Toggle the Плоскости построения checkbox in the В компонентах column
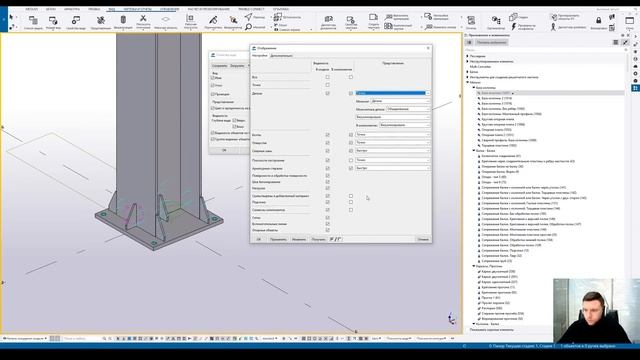This screenshot has height=360, width=640. 351,160
